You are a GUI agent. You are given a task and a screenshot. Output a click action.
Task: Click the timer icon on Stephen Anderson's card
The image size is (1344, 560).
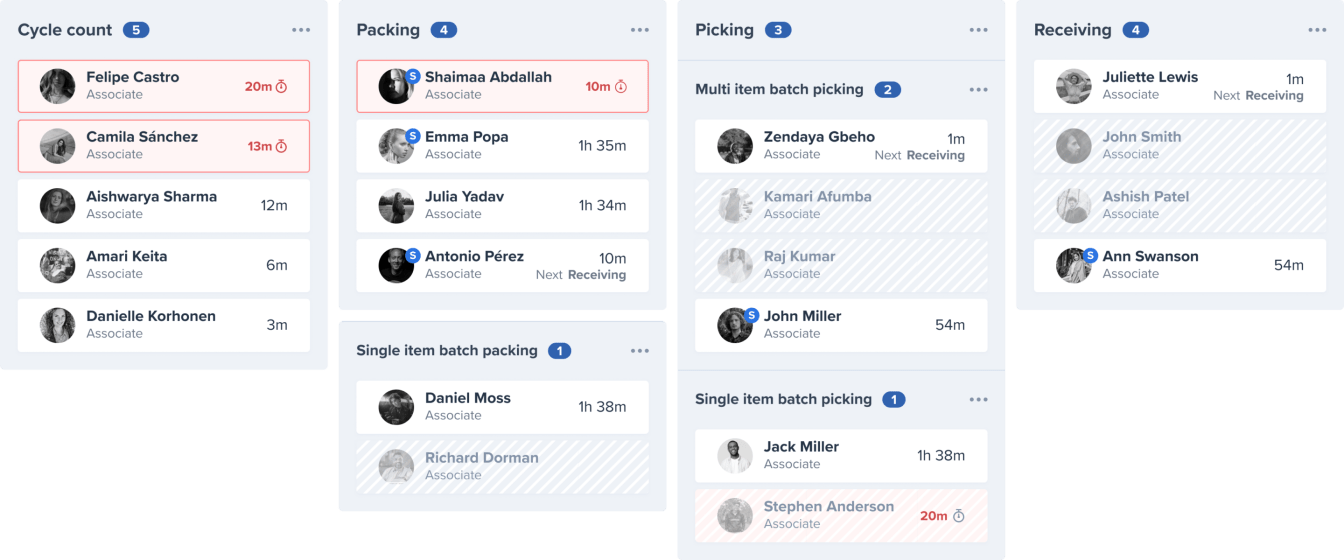point(958,516)
